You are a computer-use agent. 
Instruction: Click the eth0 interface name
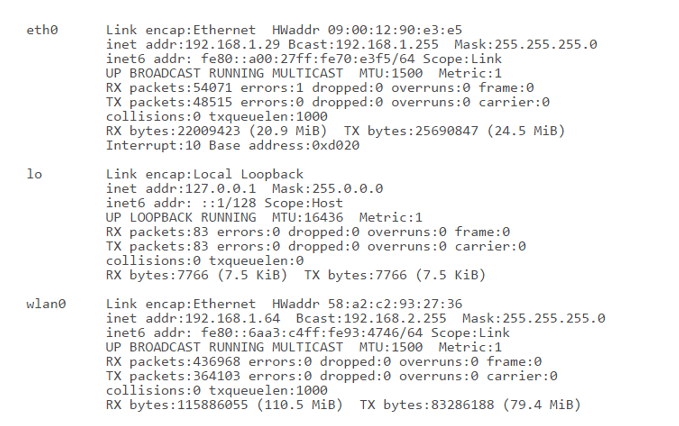click(x=41, y=31)
